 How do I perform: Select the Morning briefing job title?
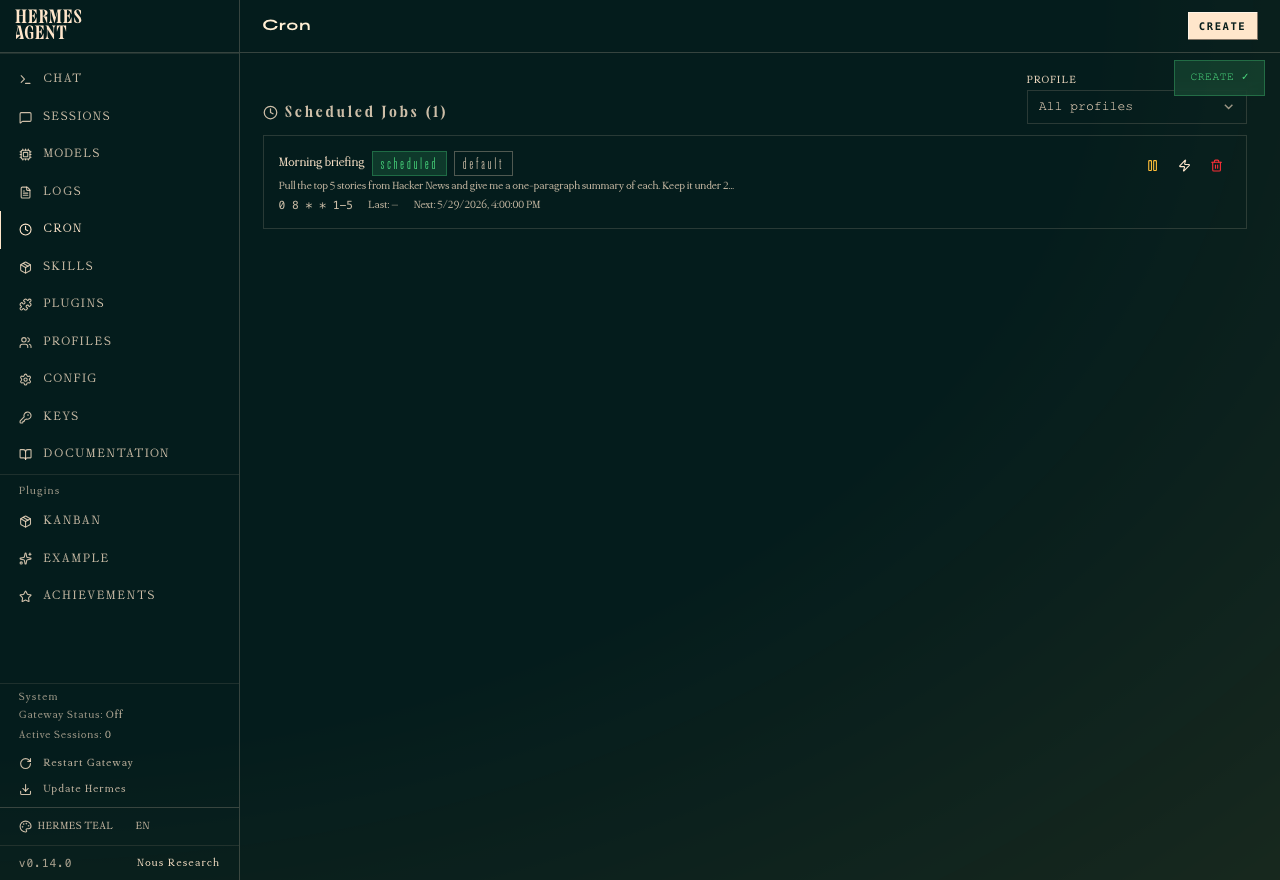pos(321,162)
